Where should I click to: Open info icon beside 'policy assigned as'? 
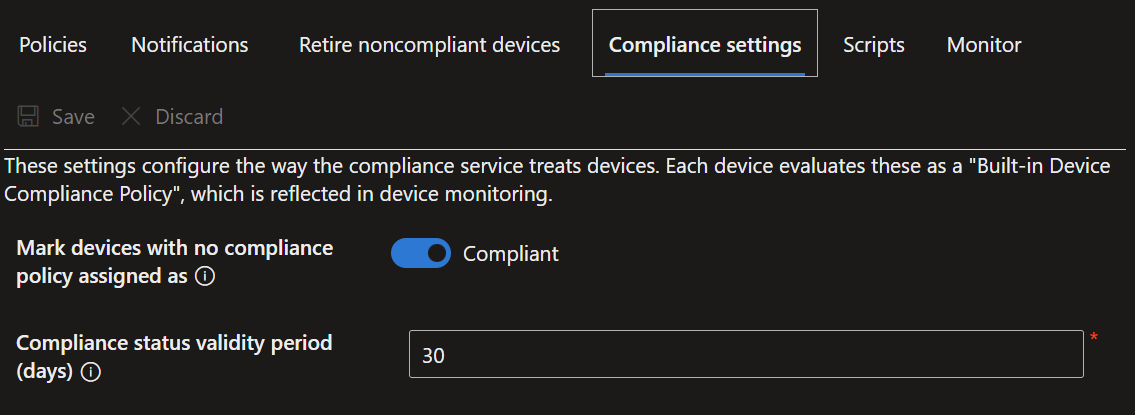205,277
